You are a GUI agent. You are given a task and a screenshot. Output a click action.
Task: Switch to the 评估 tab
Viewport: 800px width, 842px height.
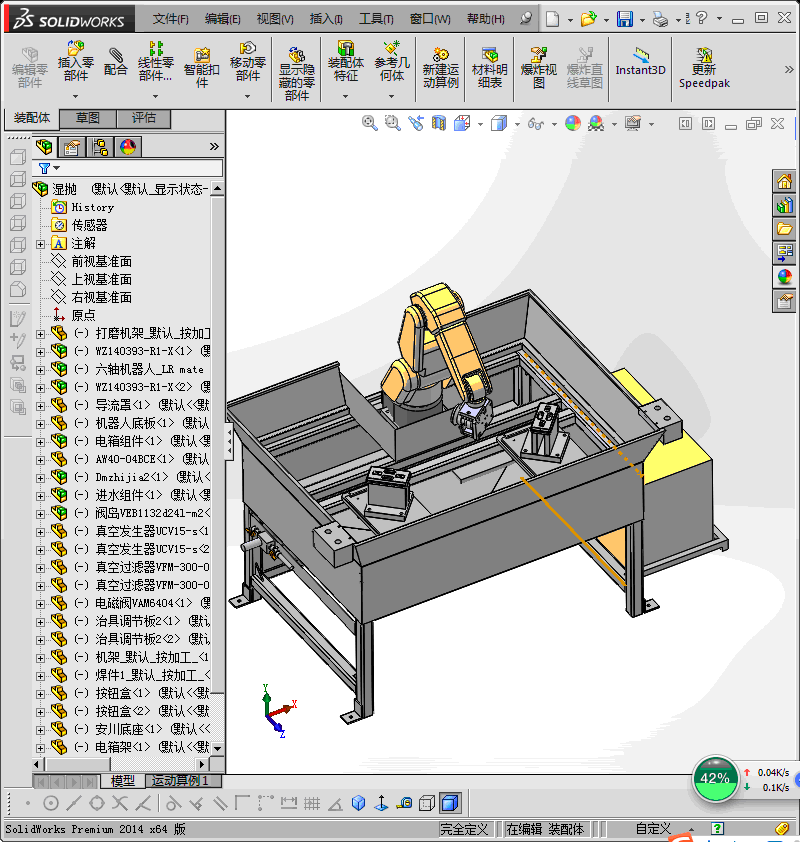click(143, 118)
